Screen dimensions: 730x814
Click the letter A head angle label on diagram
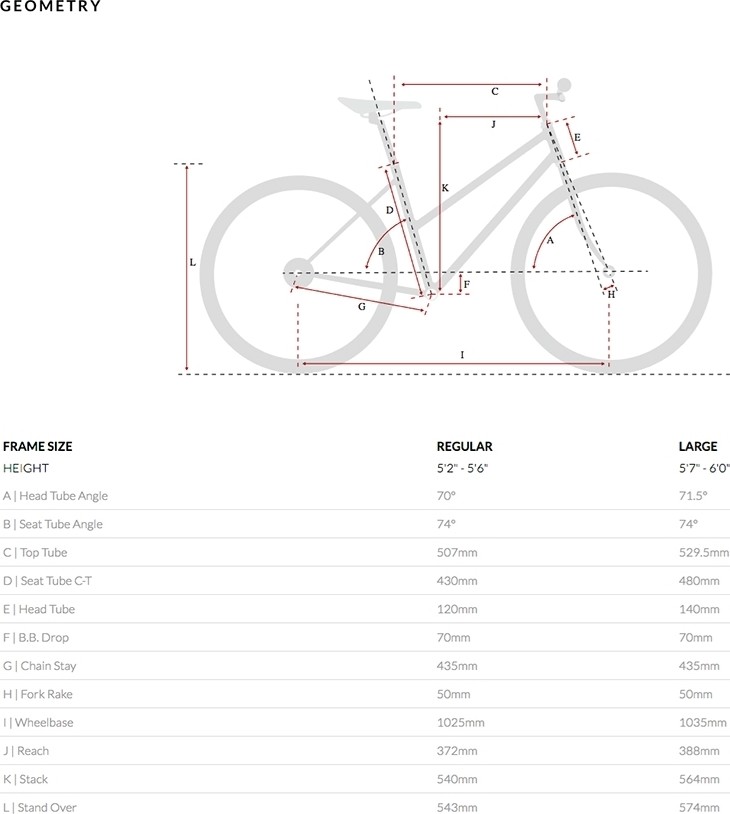click(x=550, y=240)
